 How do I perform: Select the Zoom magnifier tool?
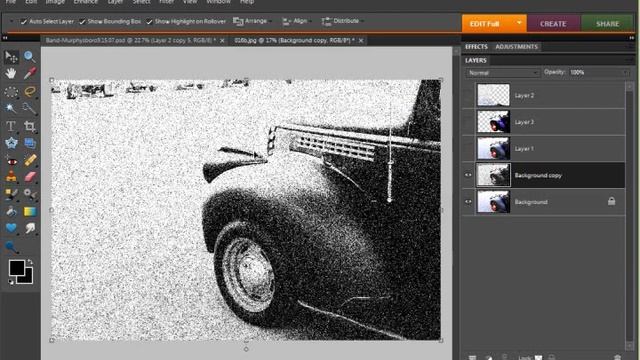[x=29, y=56]
